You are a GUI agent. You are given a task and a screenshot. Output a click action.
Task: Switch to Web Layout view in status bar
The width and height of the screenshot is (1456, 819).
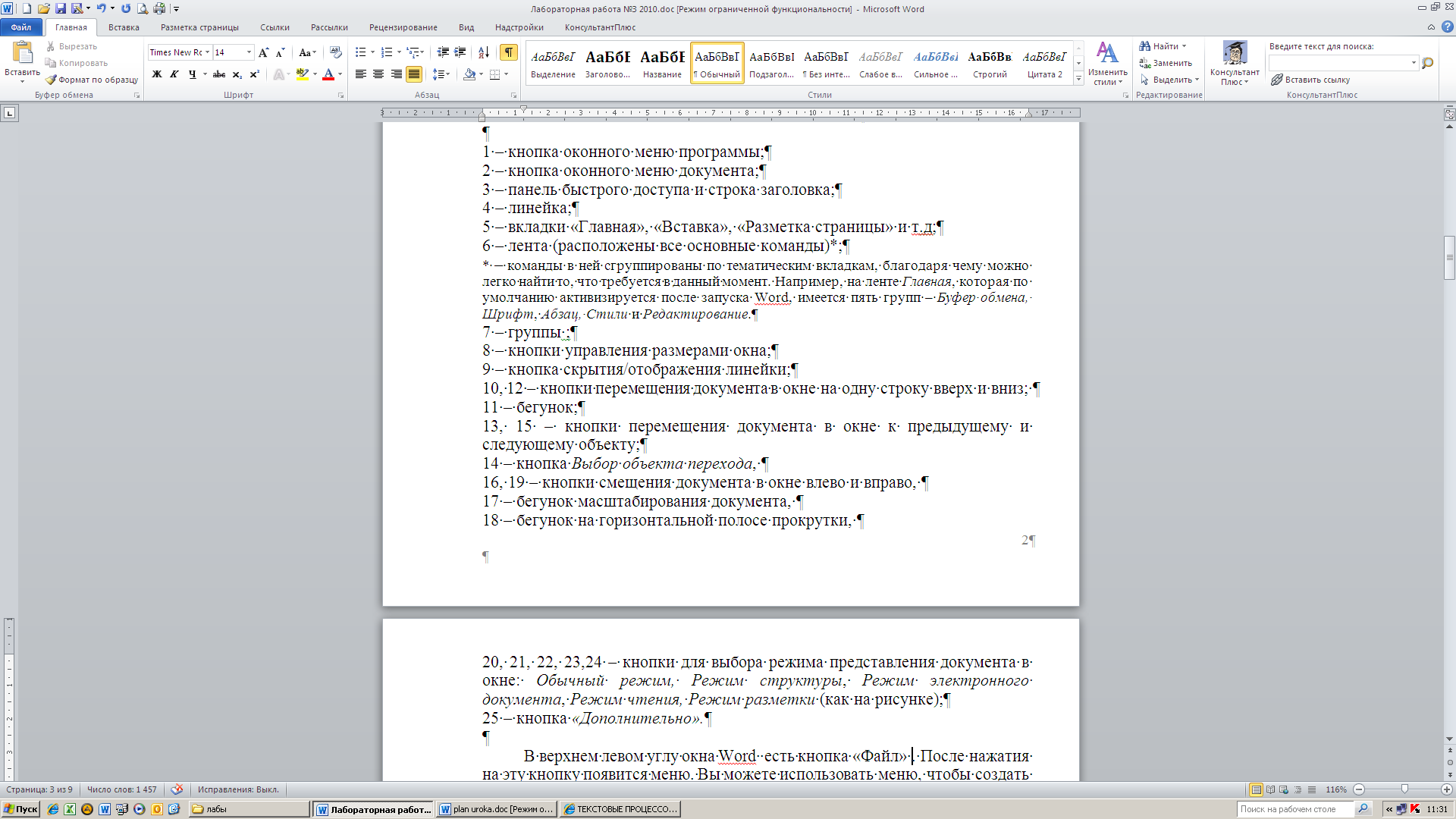[x=1285, y=789]
